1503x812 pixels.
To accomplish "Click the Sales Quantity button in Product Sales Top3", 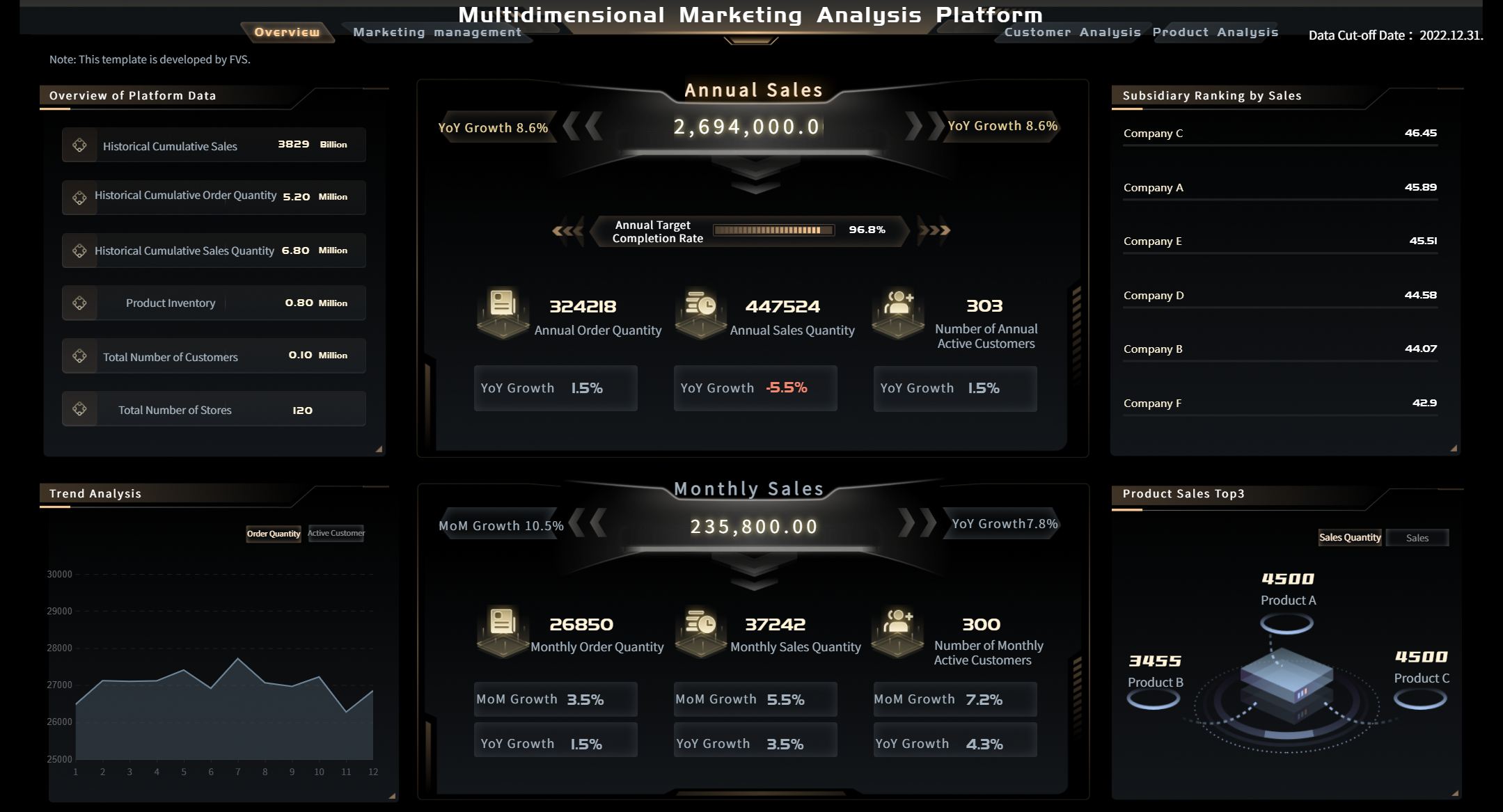I will point(1350,537).
